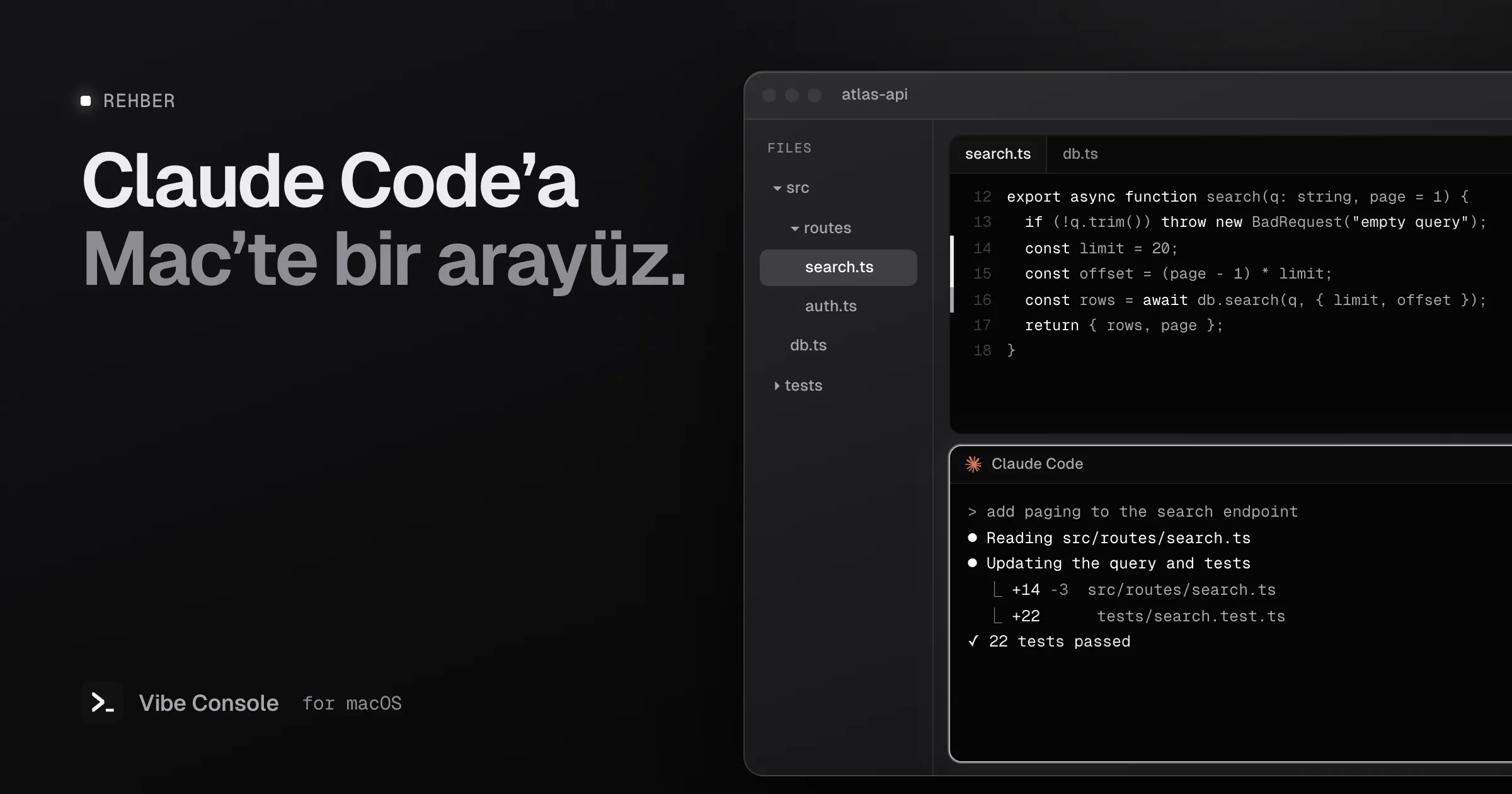Open db.ts in the file tree

pos(808,345)
